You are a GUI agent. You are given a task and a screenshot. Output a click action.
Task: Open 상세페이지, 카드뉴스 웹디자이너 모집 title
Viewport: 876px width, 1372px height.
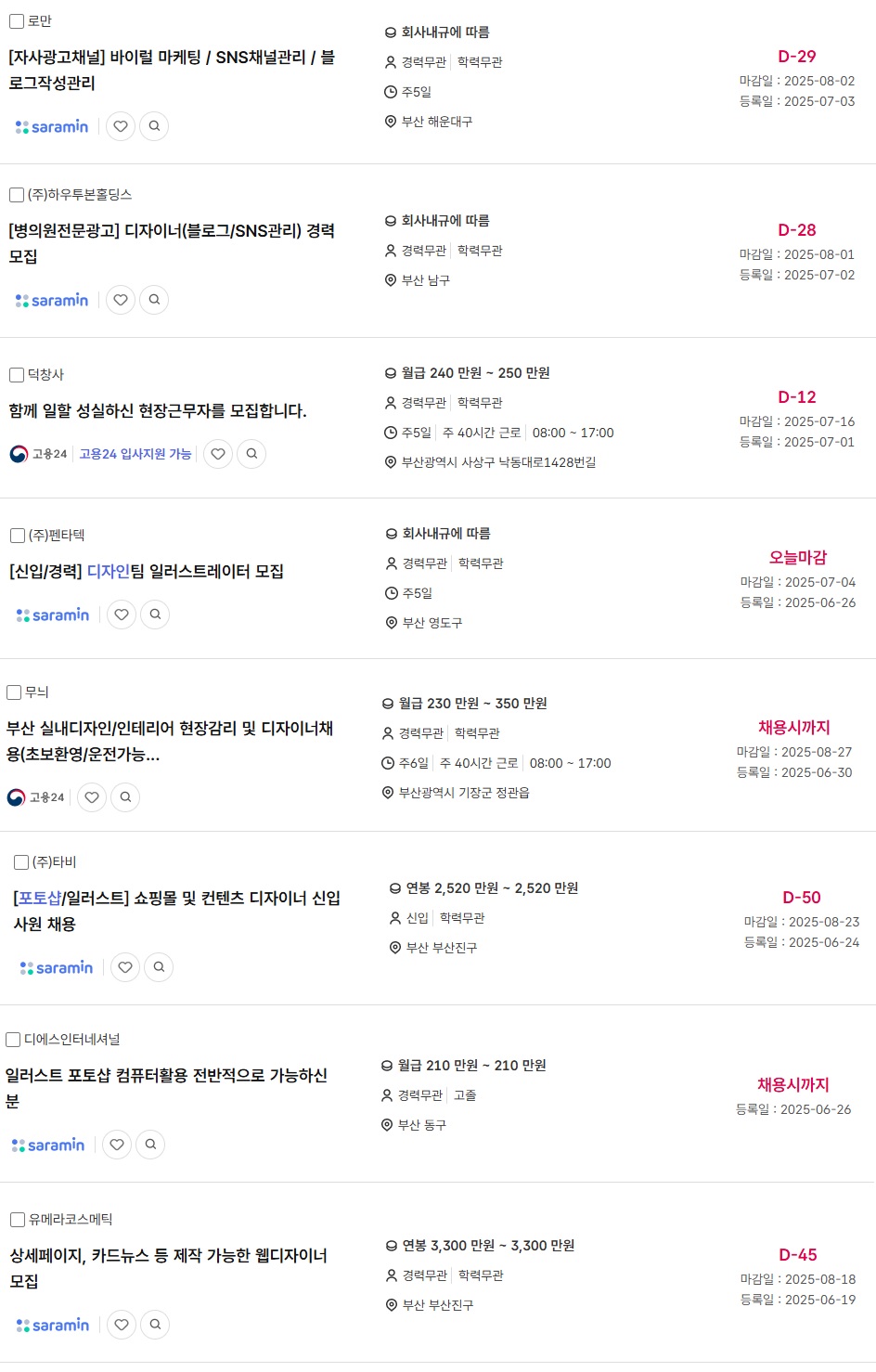pyautogui.click(x=169, y=1268)
